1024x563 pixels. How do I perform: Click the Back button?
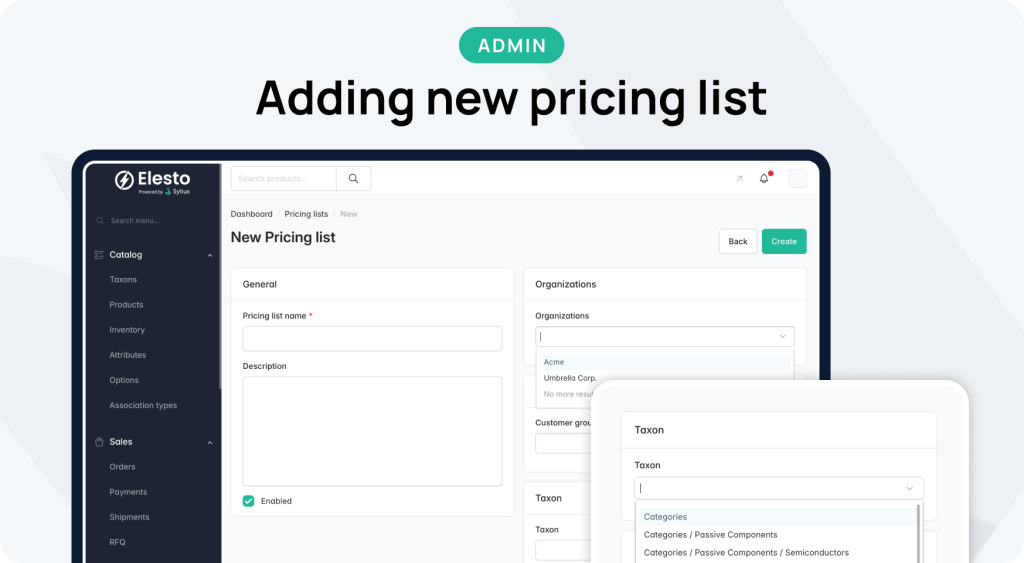click(x=738, y=241)
